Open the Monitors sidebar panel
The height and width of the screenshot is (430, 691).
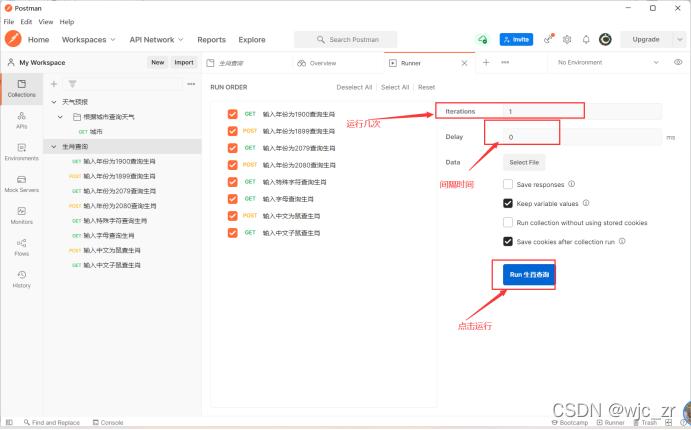click(22, 215)
